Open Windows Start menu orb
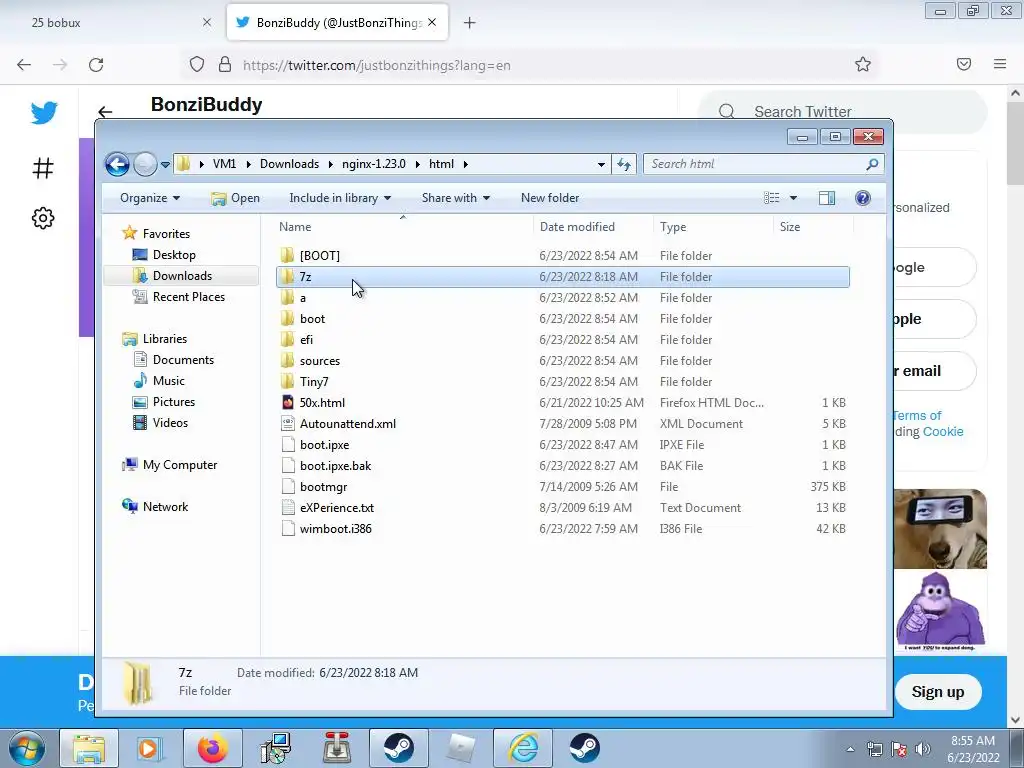The image size is (1024, 768). coord(27,748)
